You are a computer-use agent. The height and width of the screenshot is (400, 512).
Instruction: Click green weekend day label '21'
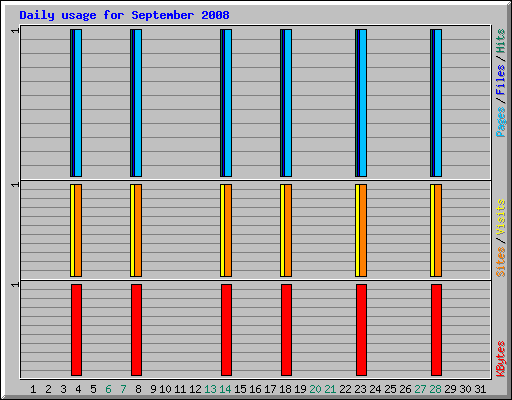click(330, 389)
